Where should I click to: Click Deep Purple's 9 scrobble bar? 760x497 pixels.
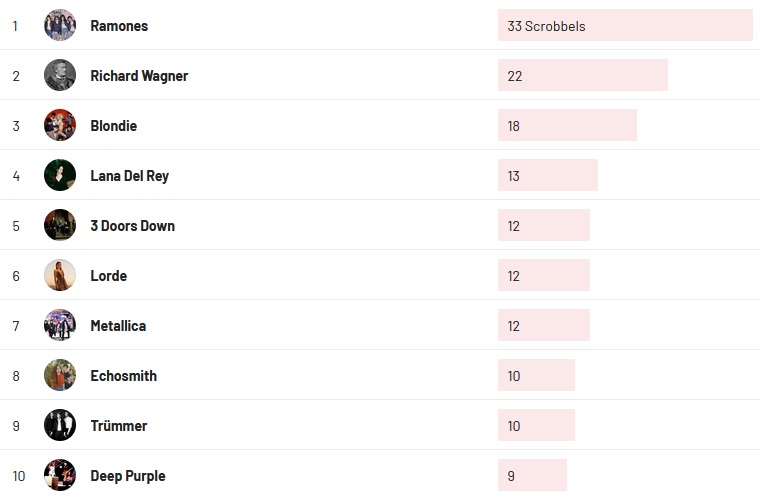tap(532, 476)
